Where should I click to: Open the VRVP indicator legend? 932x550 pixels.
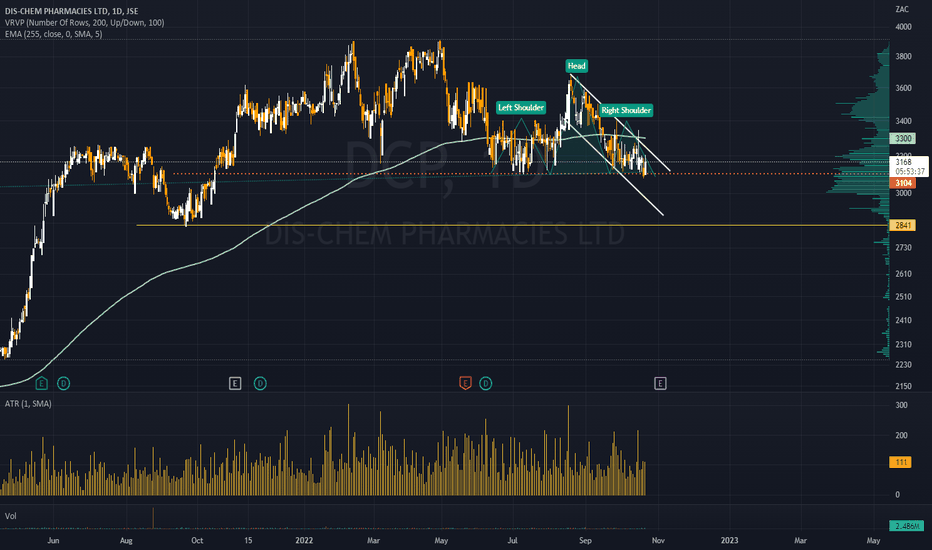point(84,23)
